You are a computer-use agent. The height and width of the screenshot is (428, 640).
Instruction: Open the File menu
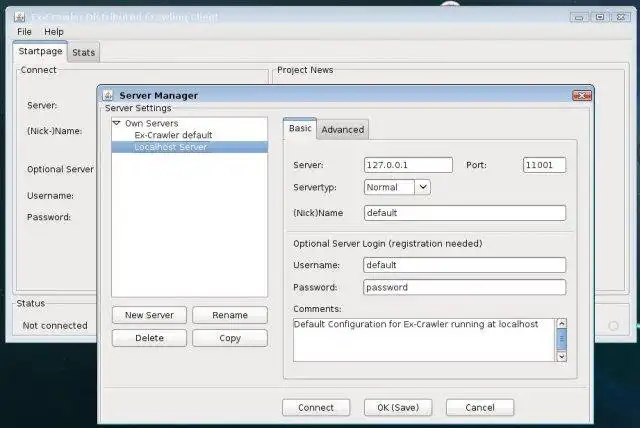click(24, 32)
